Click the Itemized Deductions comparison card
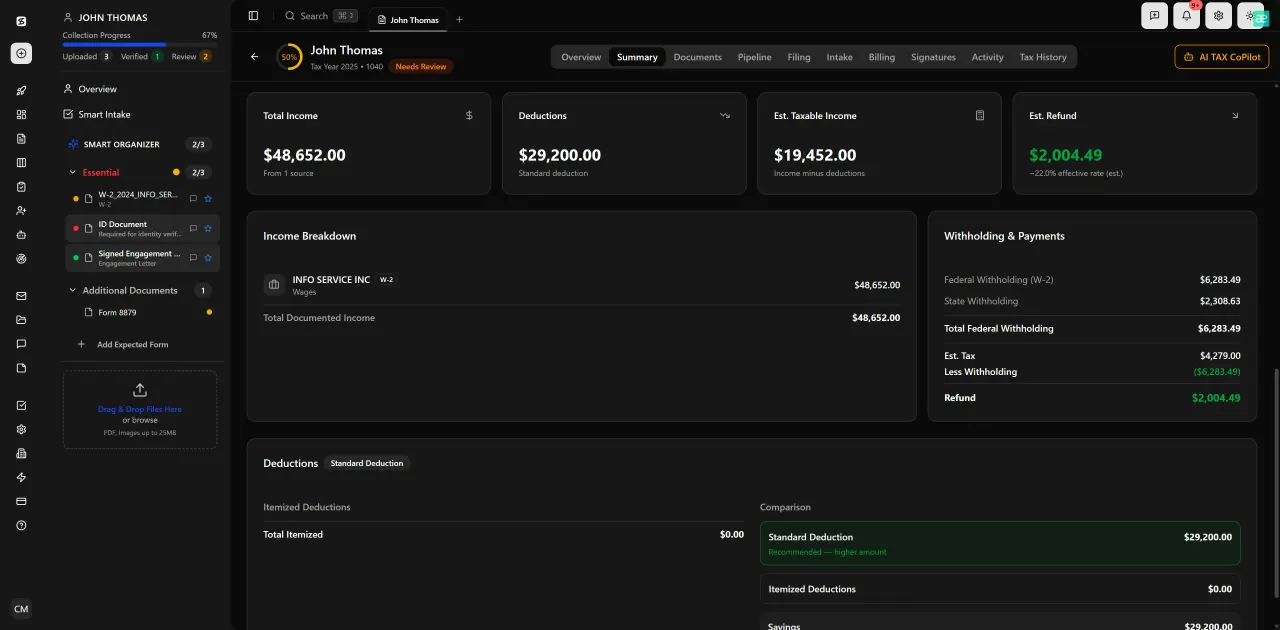The height and width of the screenshot is (630, 1280). (x=1000, y=589)
